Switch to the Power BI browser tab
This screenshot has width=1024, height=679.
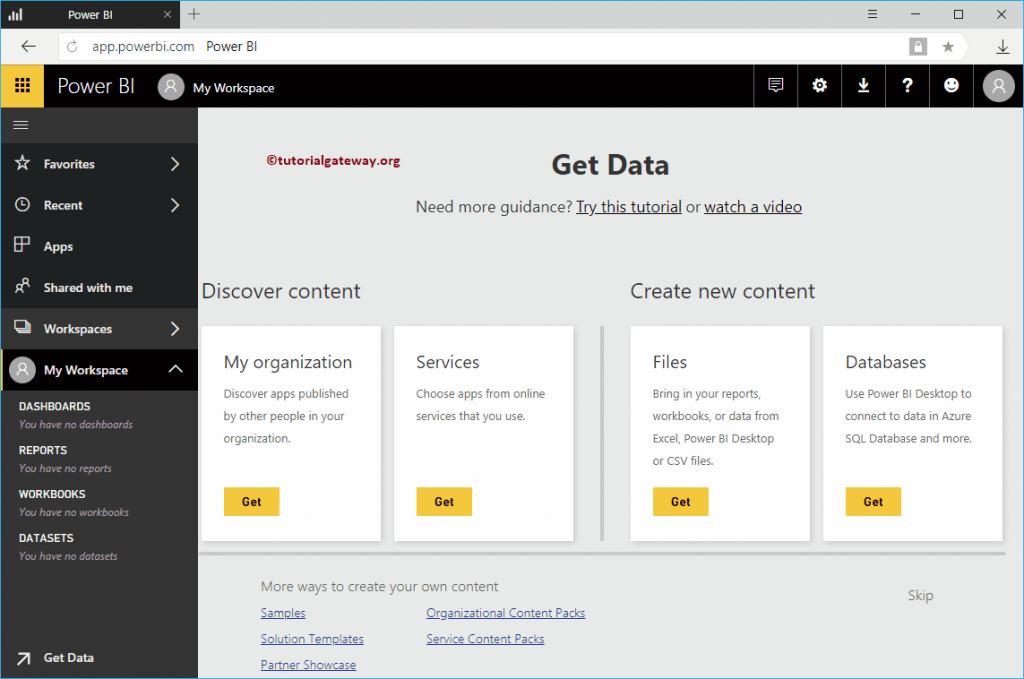point(90,14)
